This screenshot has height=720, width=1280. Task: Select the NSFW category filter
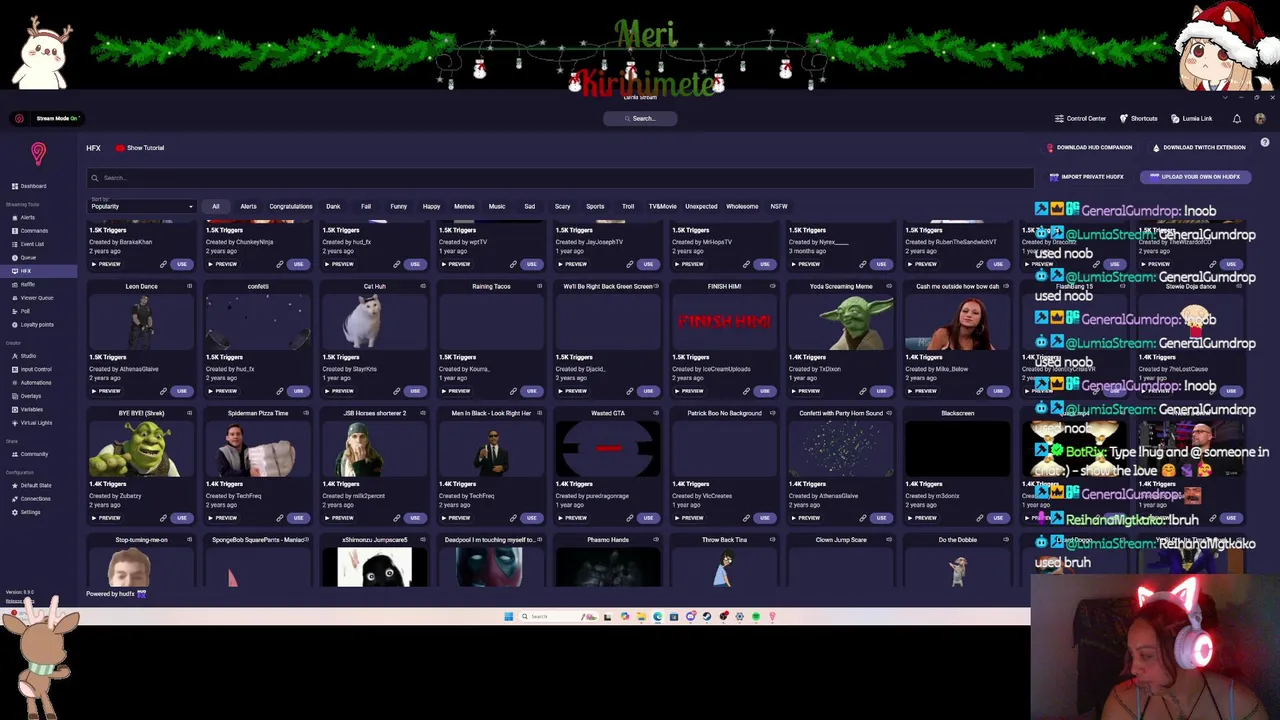click(x=779, y=206)
